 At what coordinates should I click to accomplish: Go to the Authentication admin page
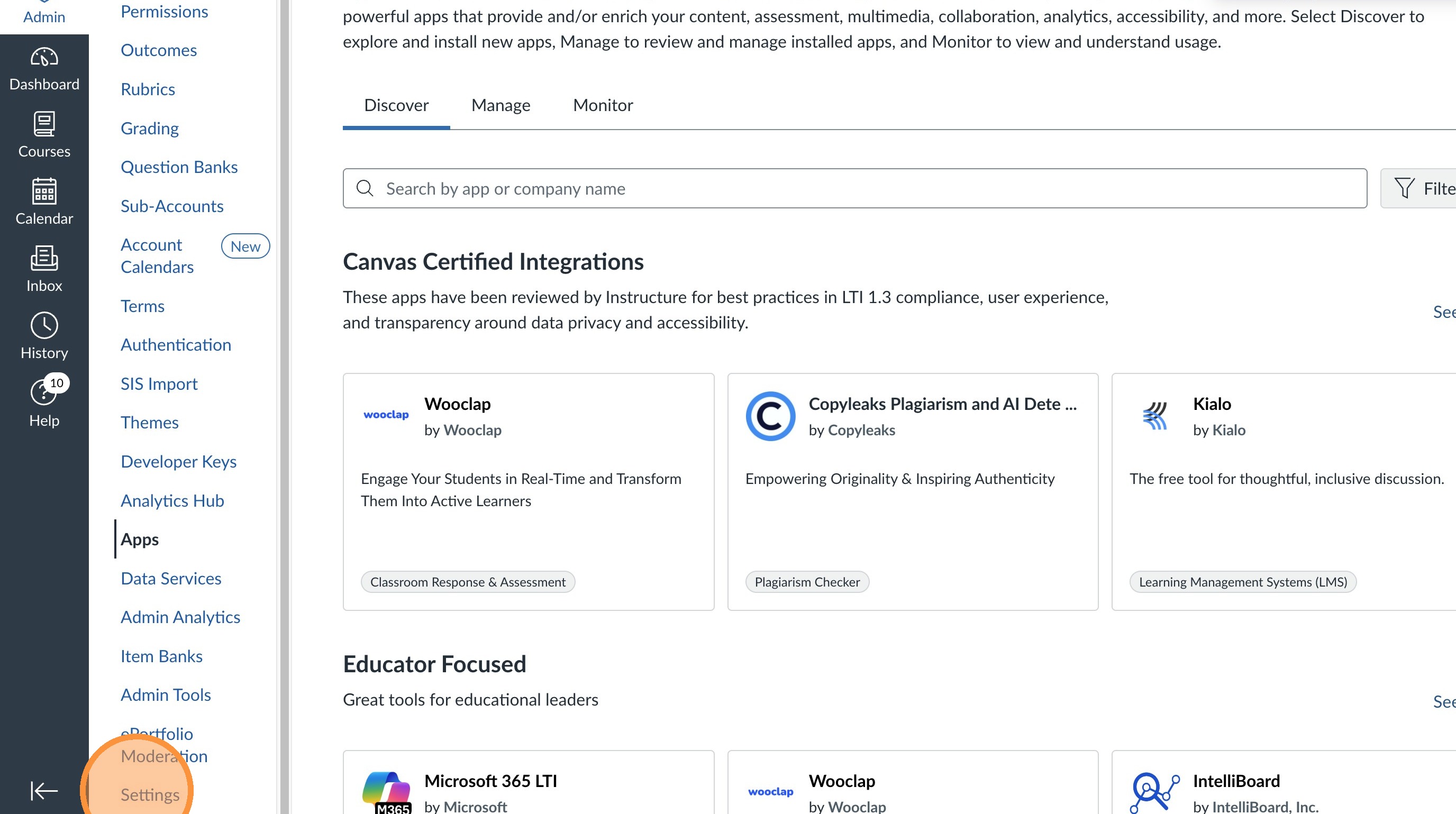176,344
